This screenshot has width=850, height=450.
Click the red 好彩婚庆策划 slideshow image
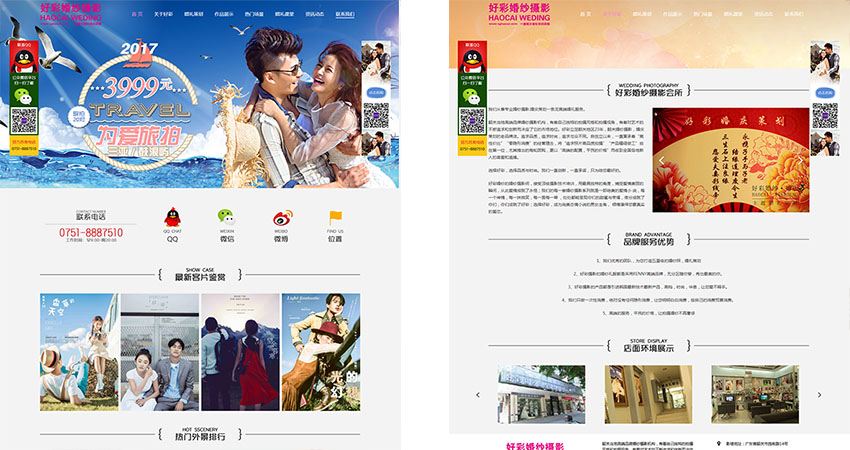pyautogui.click(x=731, y=160)
